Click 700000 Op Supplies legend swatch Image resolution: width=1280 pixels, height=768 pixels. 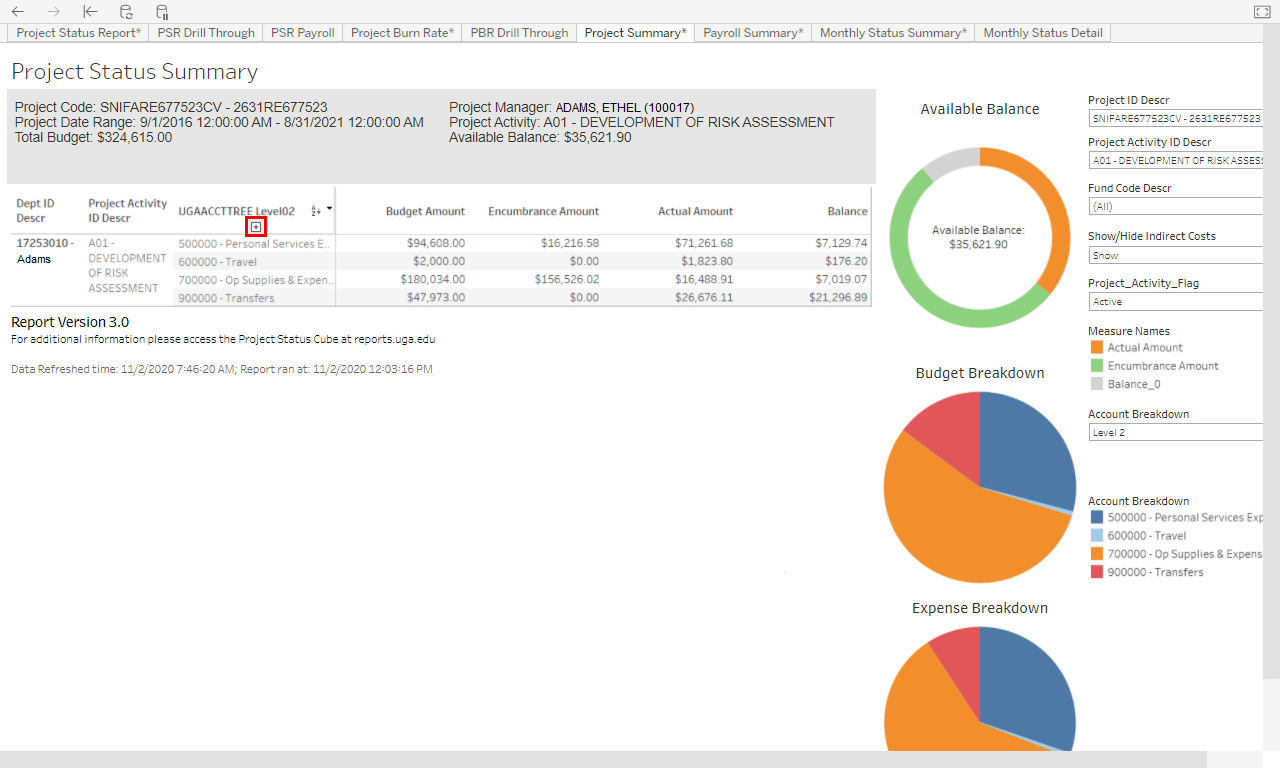click(x=1097, y=554)
